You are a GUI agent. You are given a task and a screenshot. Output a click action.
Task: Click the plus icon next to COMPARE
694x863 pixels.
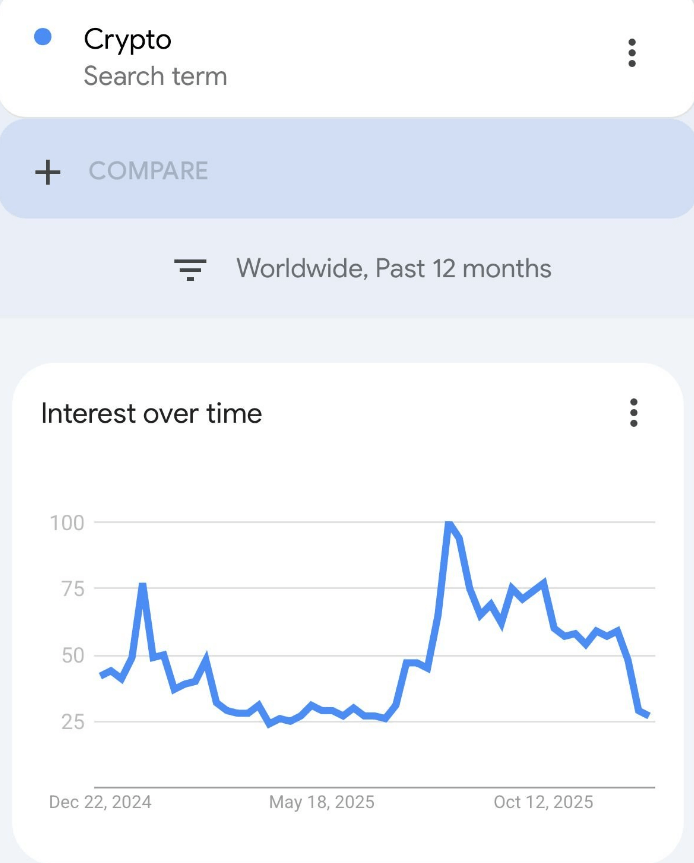tap(46, 170)
